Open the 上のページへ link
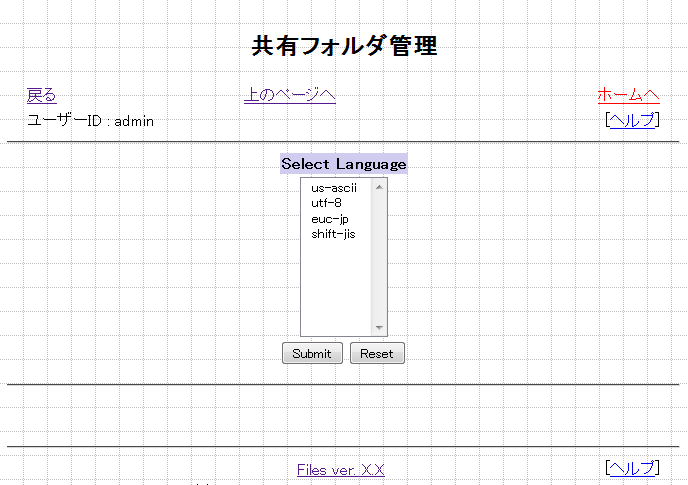 (x=289, y=95)
